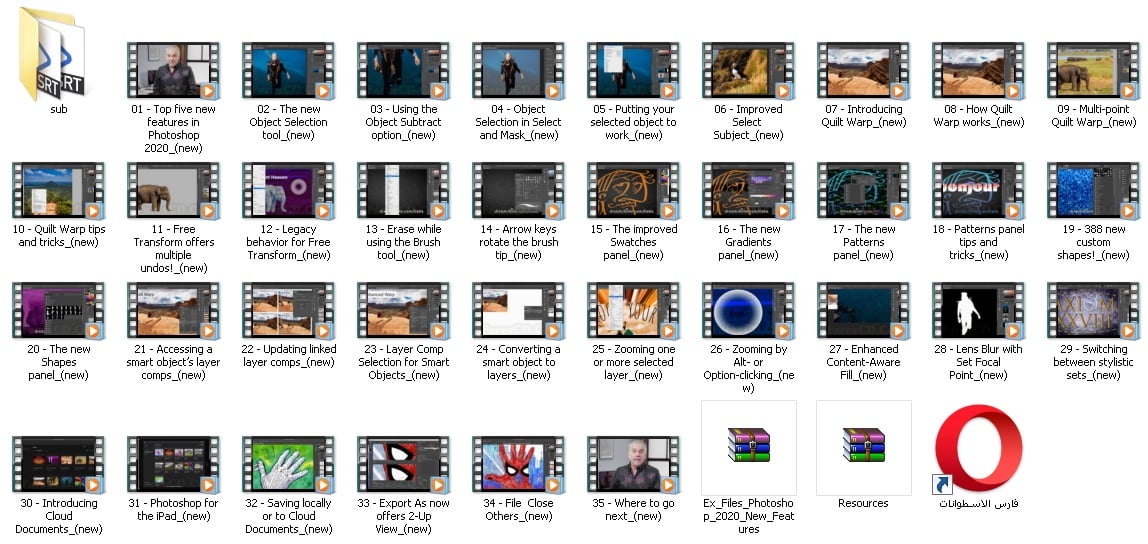Select video 09 Multi-point Quilt Warp icon
The image size is (1148, 544).
[x=1093, y=70]
